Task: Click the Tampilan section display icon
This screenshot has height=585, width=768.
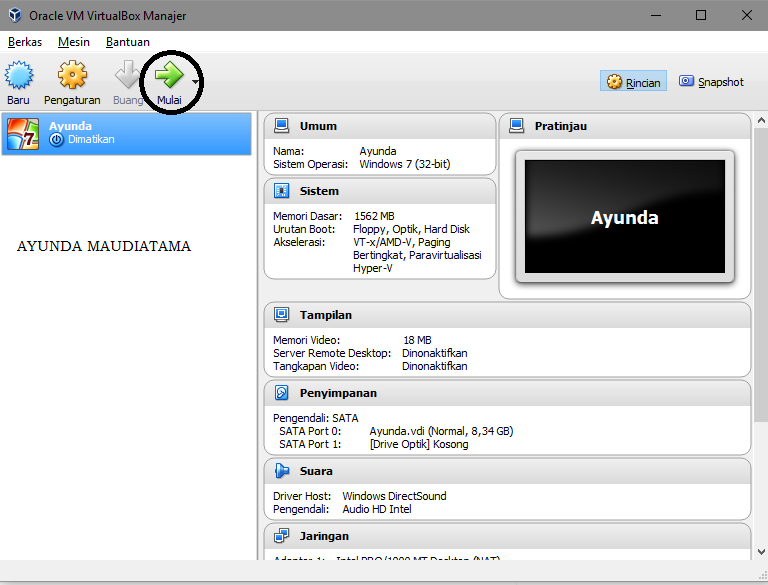Action: pyautogui.click(x=282, y=315)
